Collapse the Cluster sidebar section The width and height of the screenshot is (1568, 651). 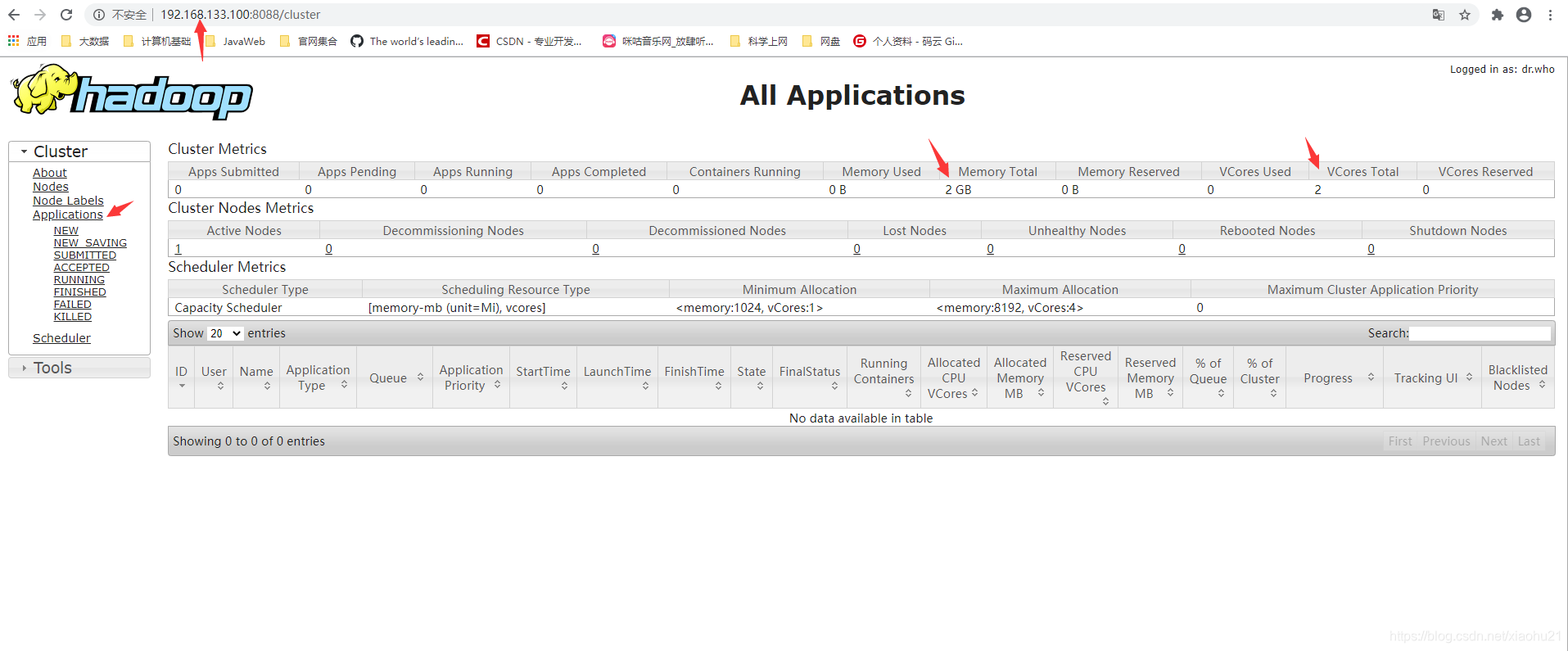(79, 151)
